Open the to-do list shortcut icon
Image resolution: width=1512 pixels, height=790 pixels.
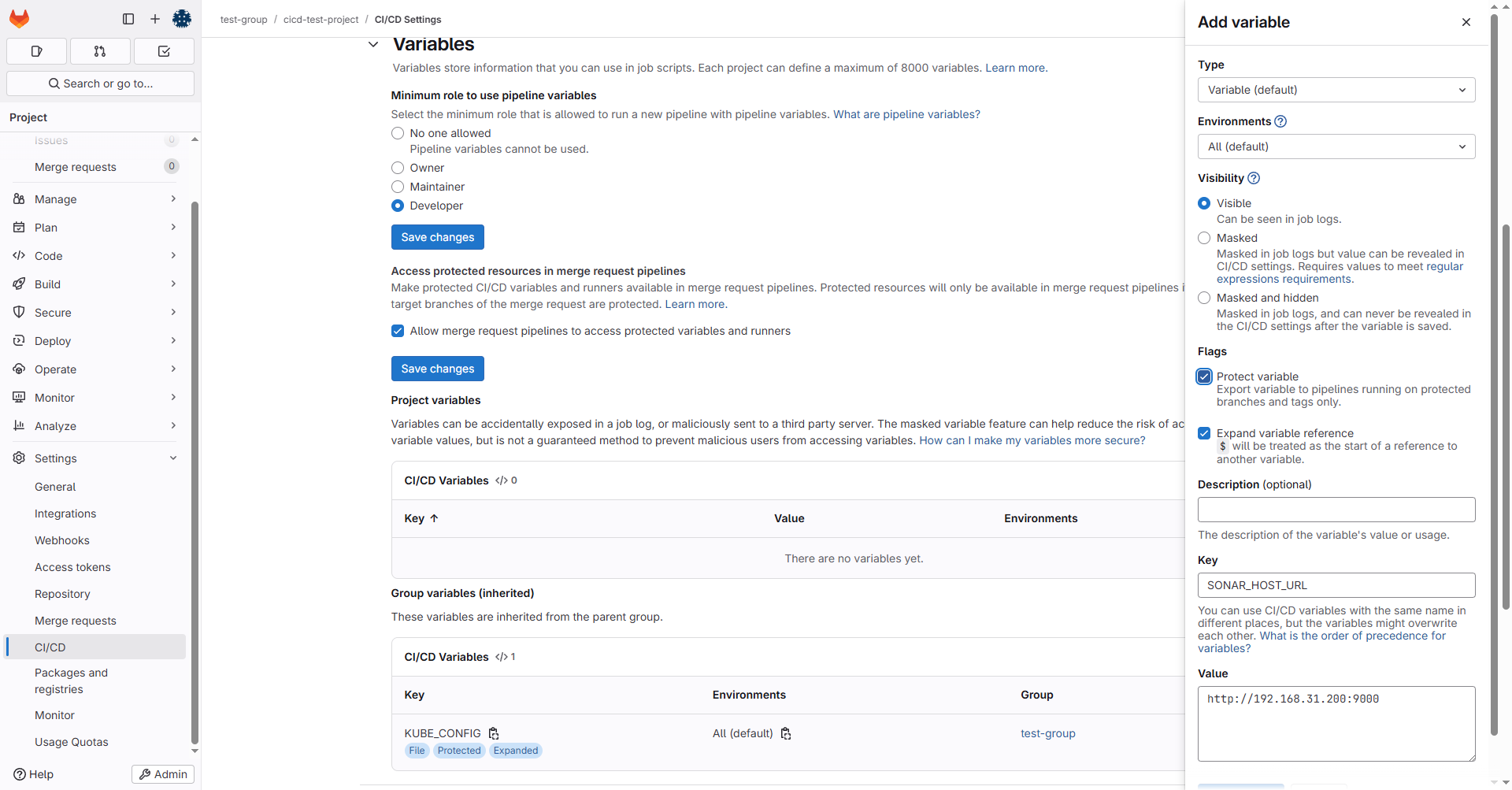[x=164, y=51]
